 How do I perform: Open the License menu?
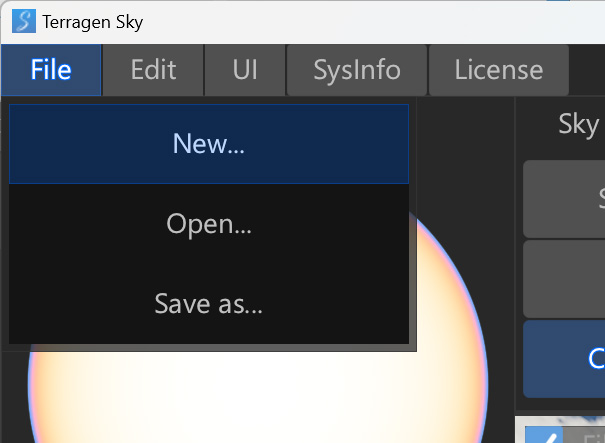498,70
